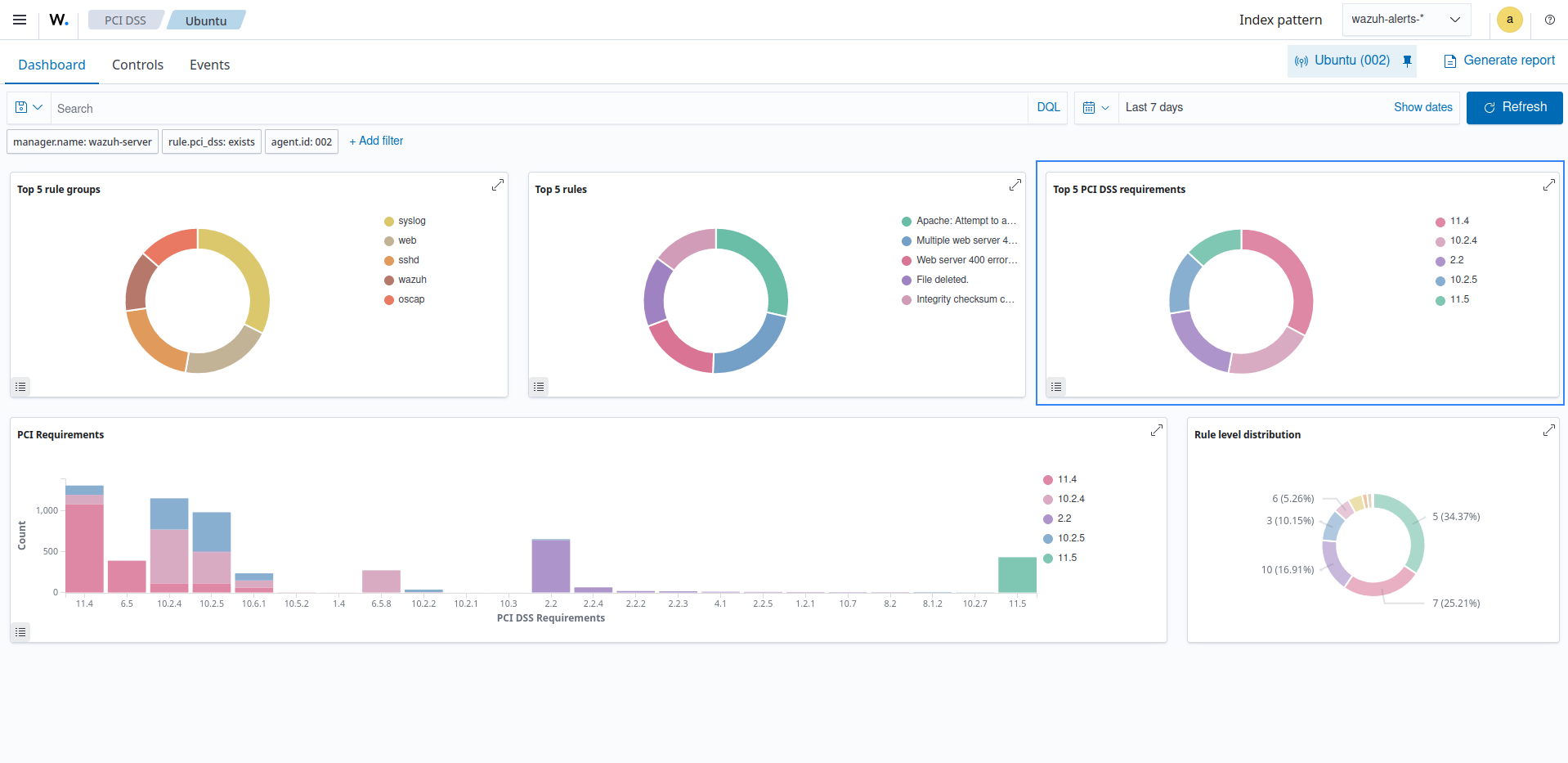Open the wazuh-alerts-* index pattern dropdown

click(x=1405, y=19)
